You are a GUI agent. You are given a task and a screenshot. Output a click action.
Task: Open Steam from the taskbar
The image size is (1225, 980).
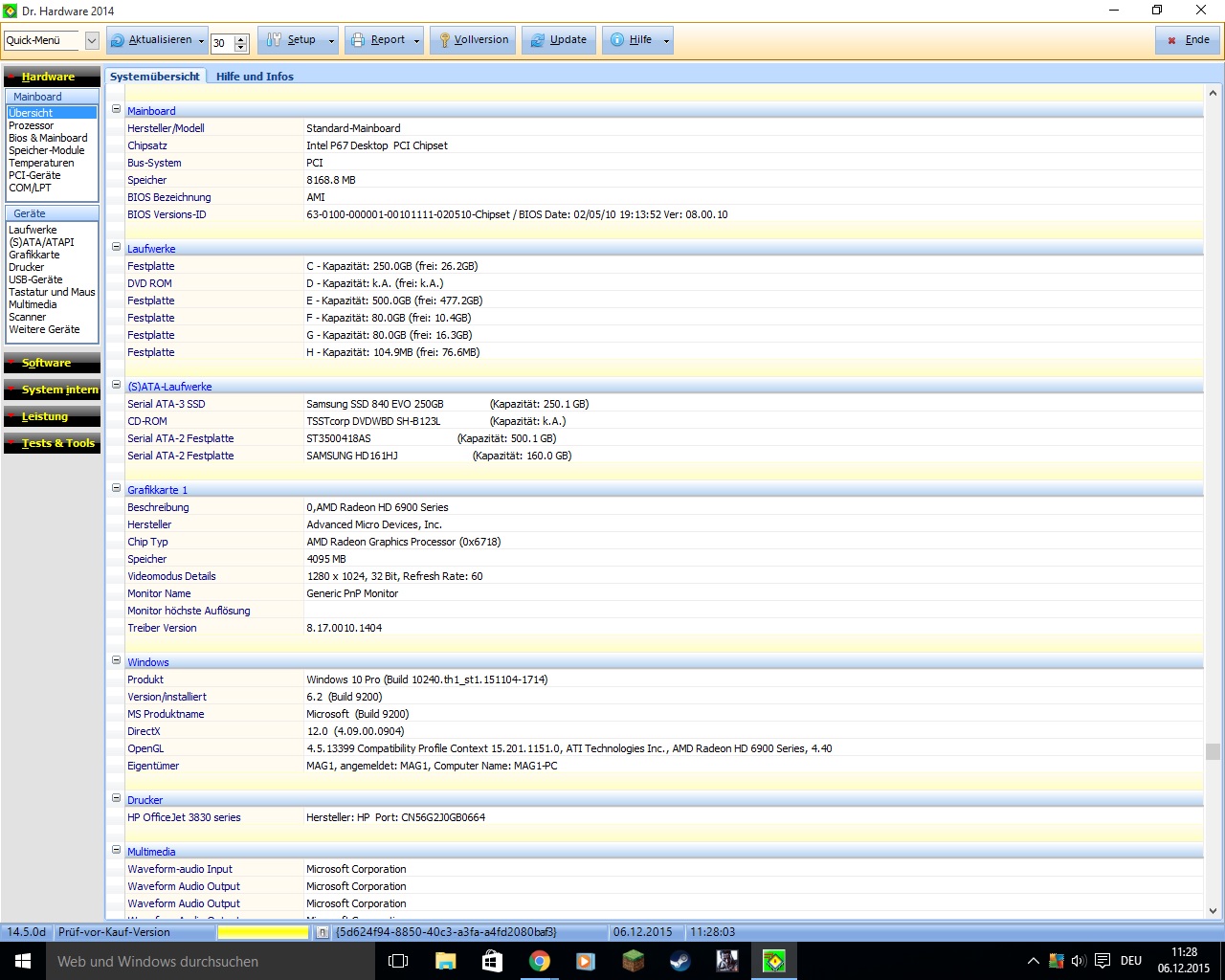tap(680, 961)
